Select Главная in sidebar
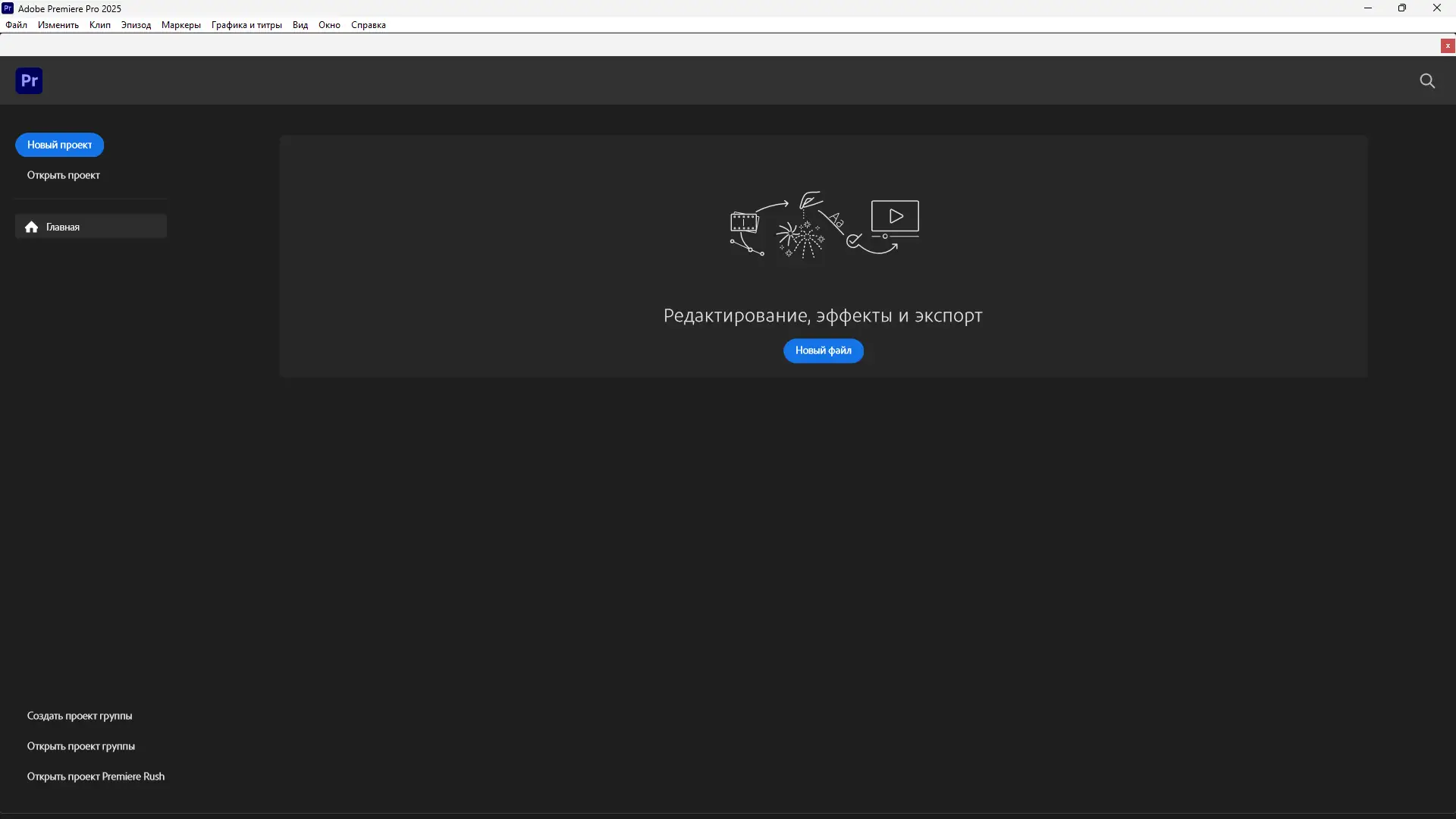Viewport: 1456px width, 819px height. pyautogui.click(x=63, y=227)
